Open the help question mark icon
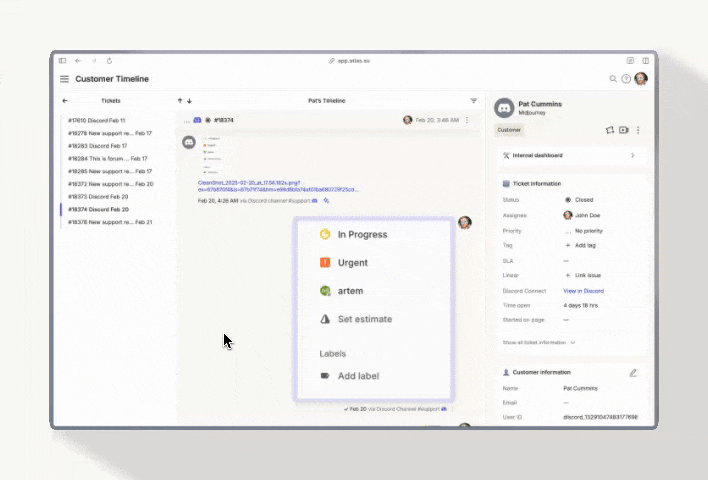Viewport: 708px width, 480px height. point(626,79)
